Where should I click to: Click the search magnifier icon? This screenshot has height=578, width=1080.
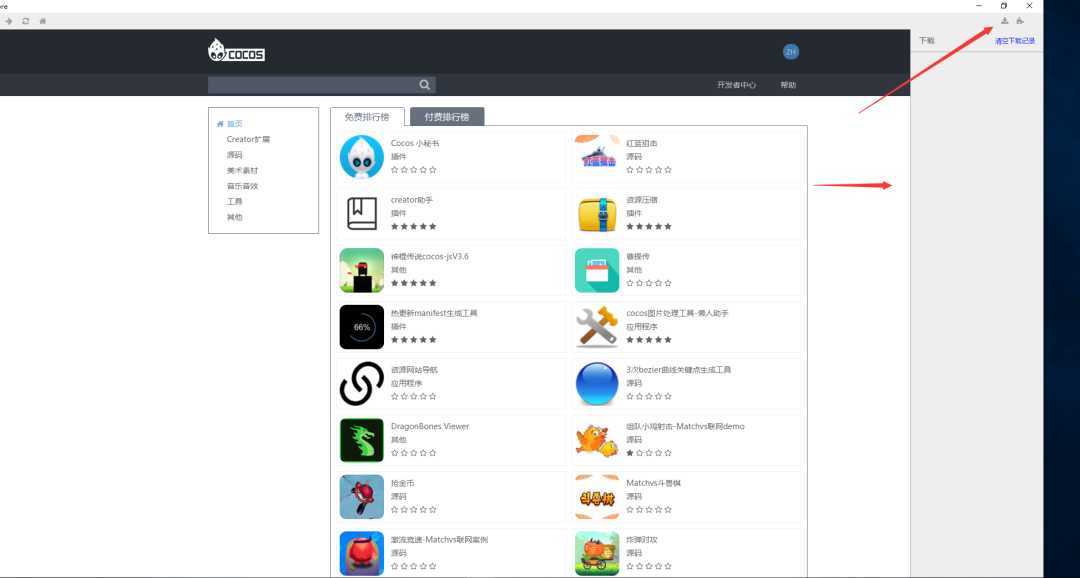424,84
